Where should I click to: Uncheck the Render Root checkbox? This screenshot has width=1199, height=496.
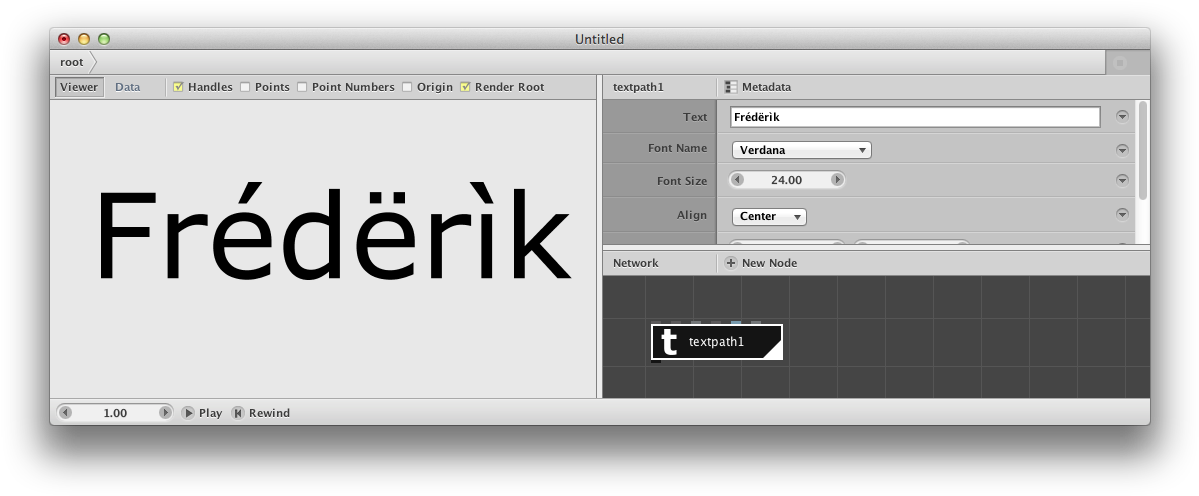click(465, 87)
